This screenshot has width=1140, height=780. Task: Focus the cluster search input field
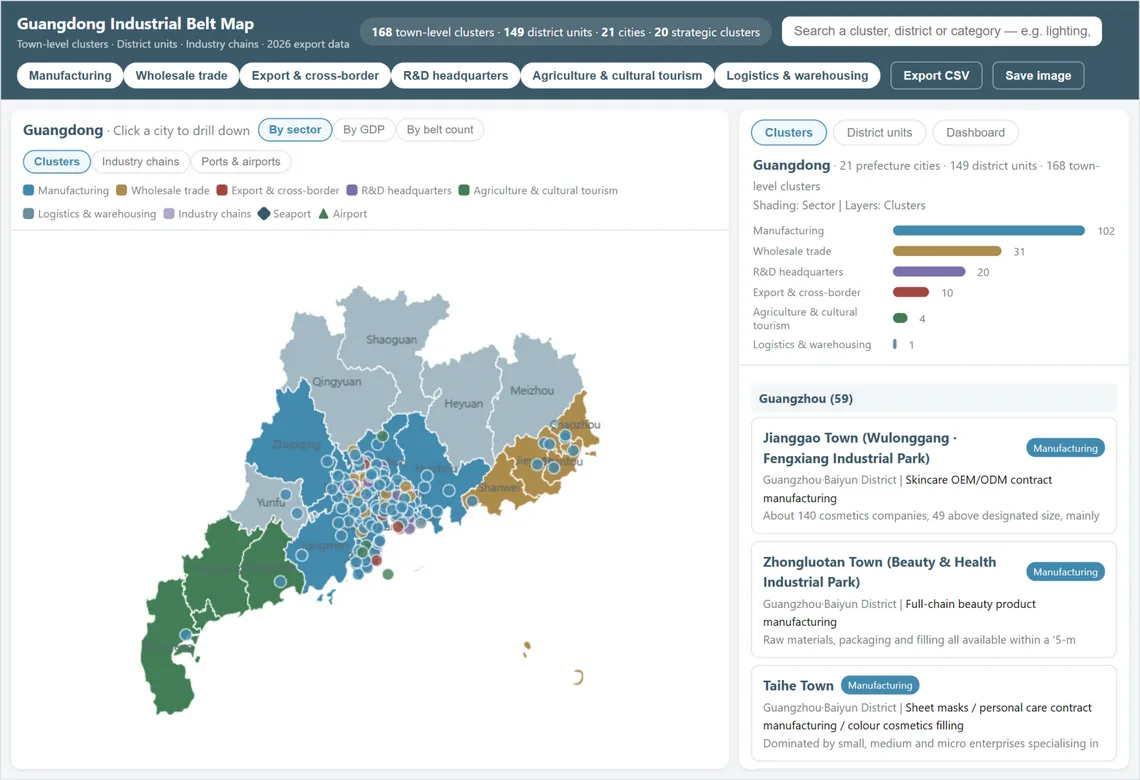[942, 31]
